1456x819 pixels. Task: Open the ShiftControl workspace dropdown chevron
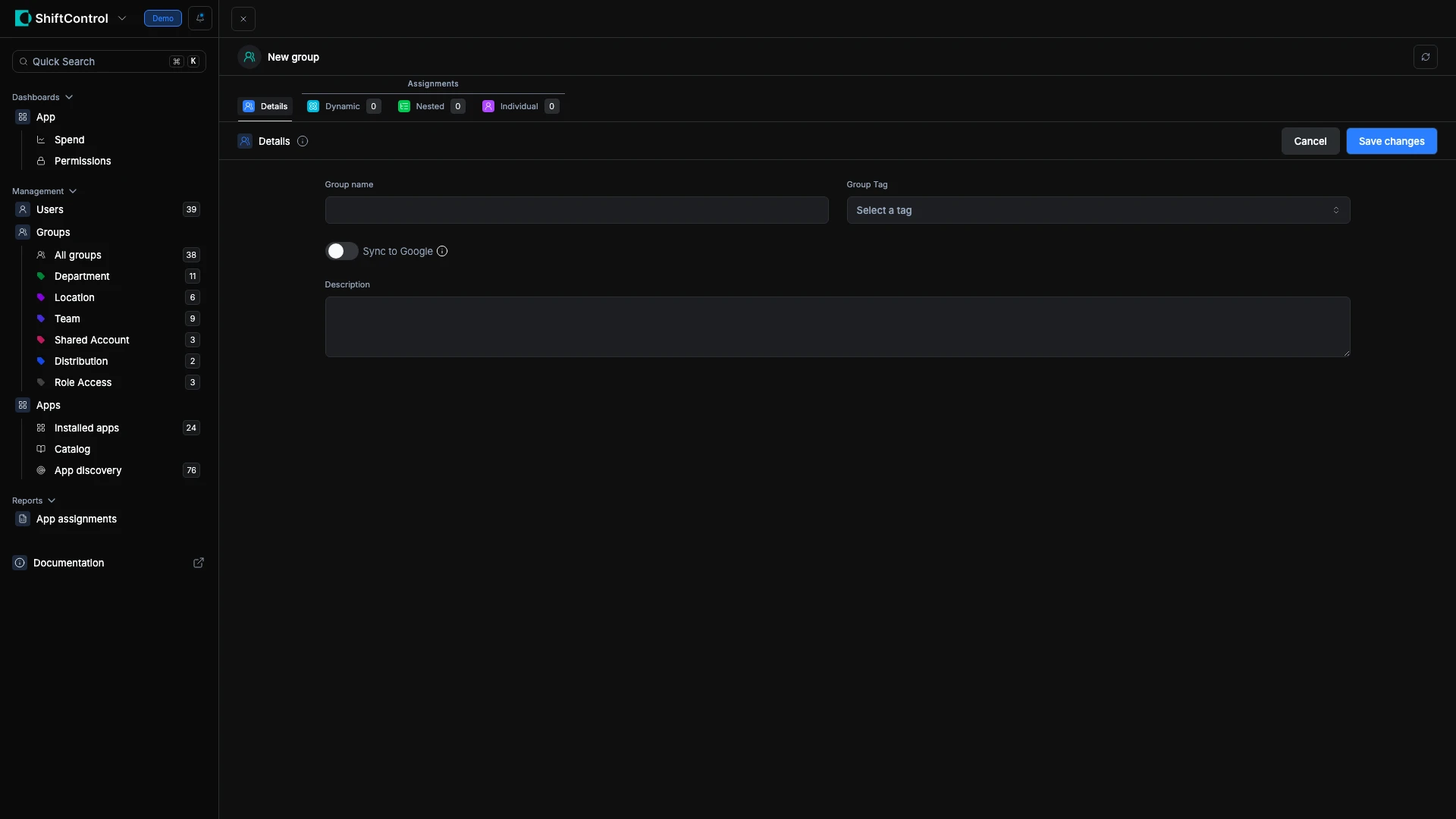(x=122, y=18)
